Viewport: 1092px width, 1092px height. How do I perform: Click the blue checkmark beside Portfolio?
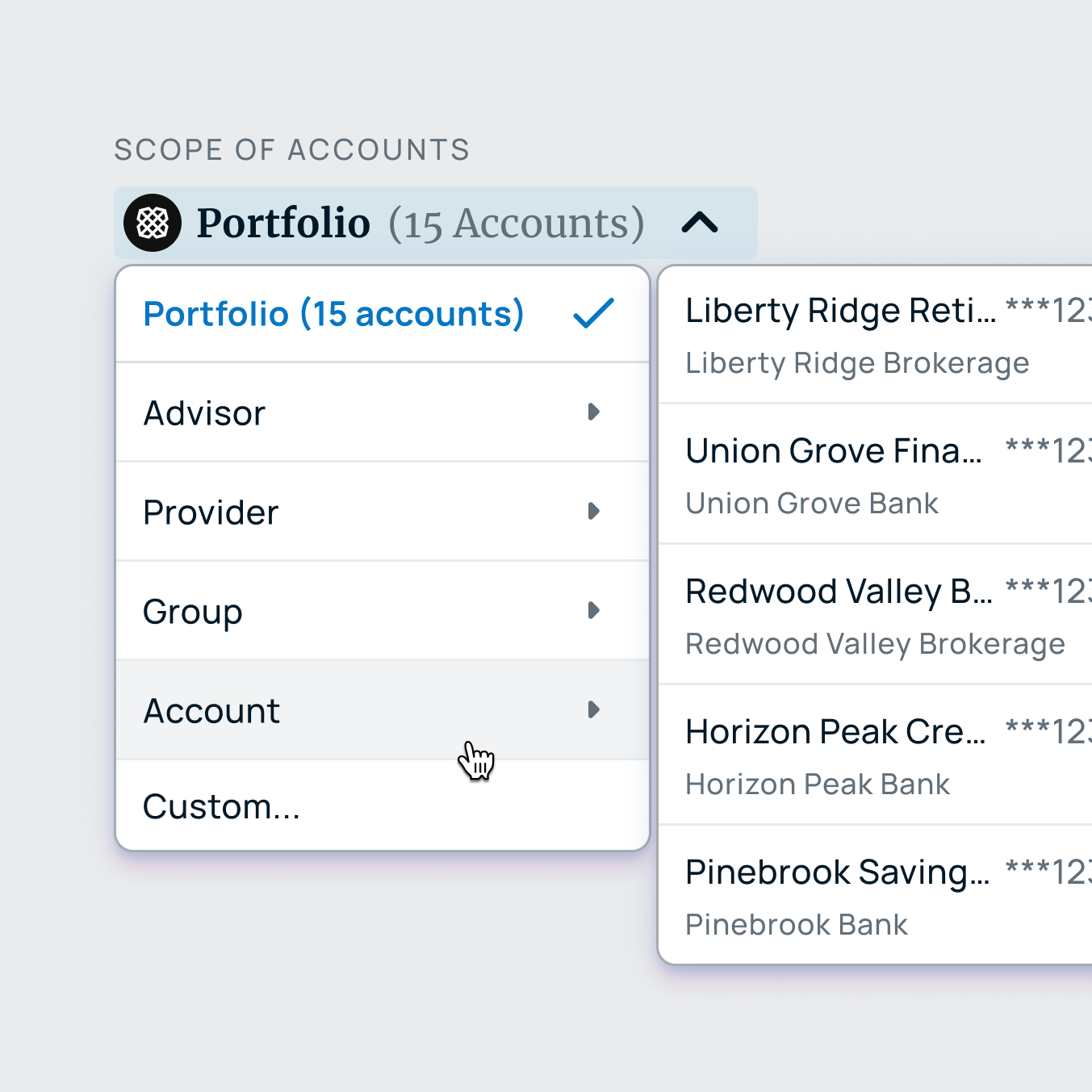593,313
